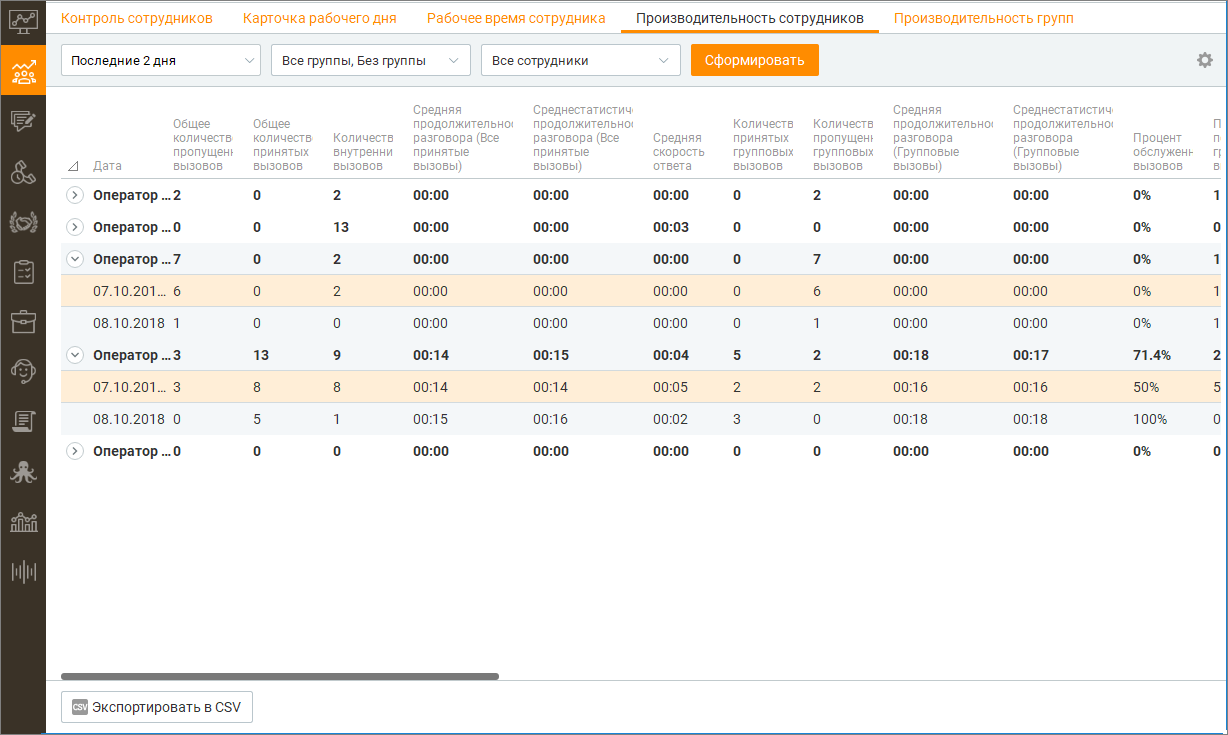Click the 00:03 average answer speed cell

671,227
